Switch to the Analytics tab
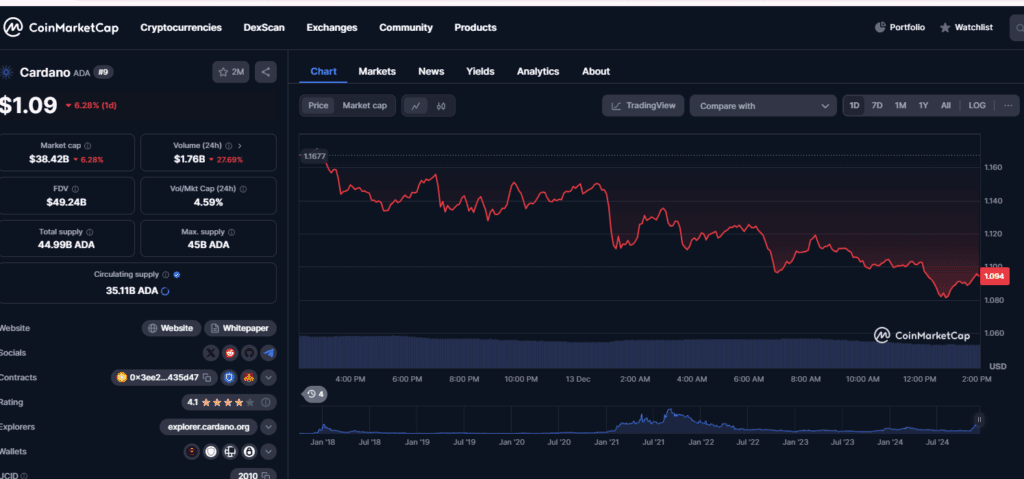The image size is (1024, 479). tap(538, 71)
